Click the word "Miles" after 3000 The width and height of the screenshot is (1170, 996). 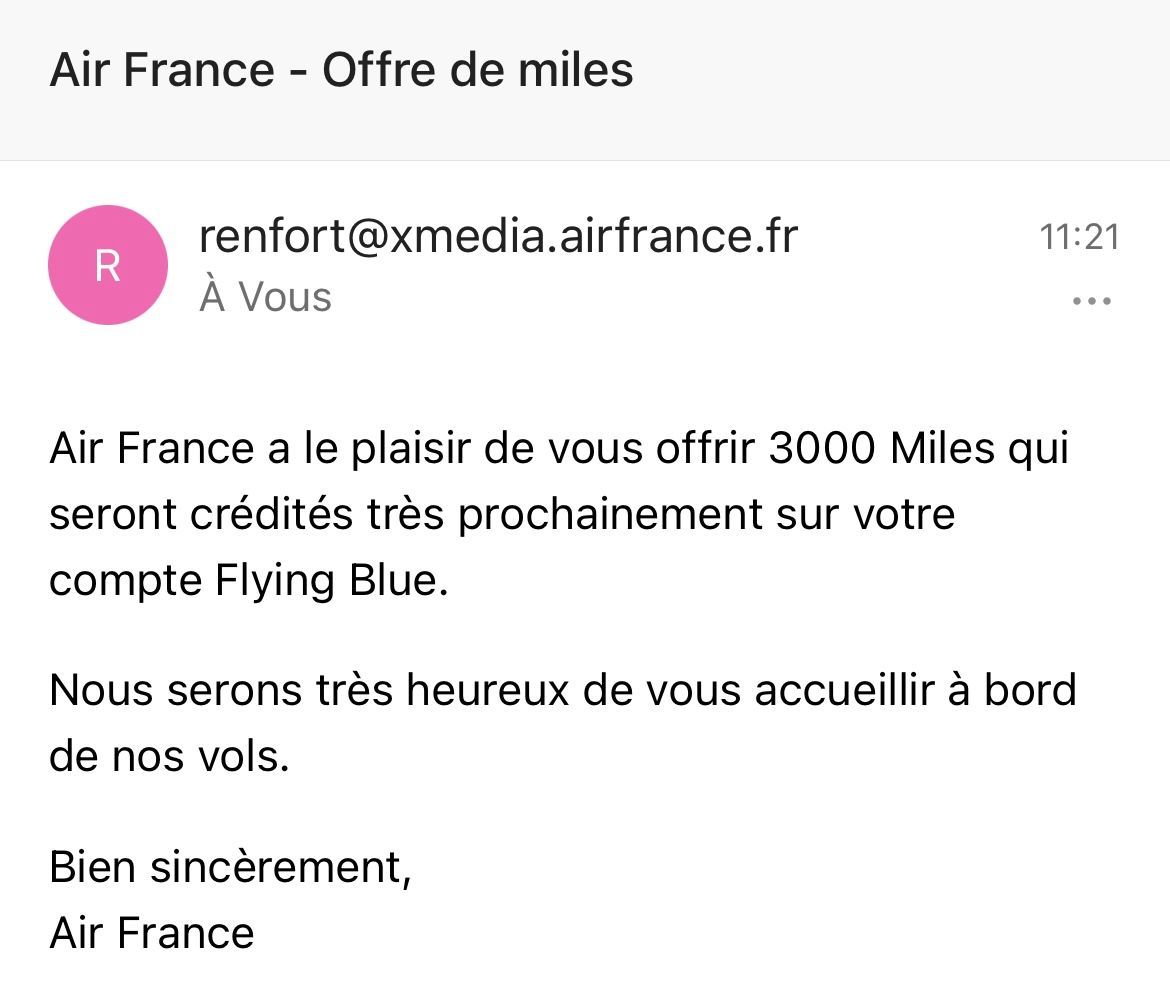(x=942, y=449)
